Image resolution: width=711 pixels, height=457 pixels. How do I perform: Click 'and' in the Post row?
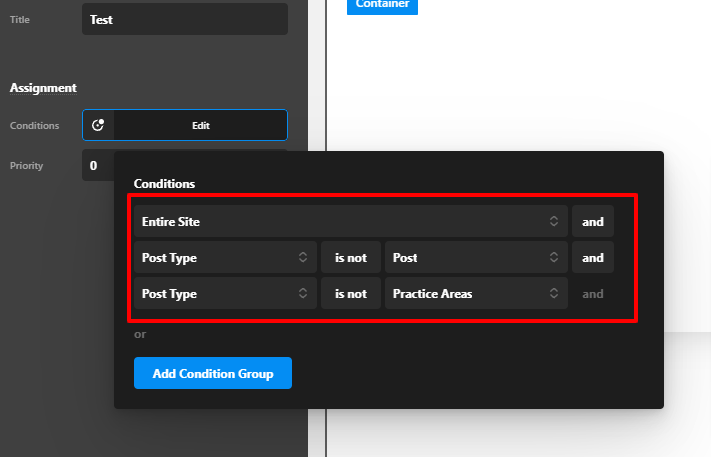coord(593,257)
